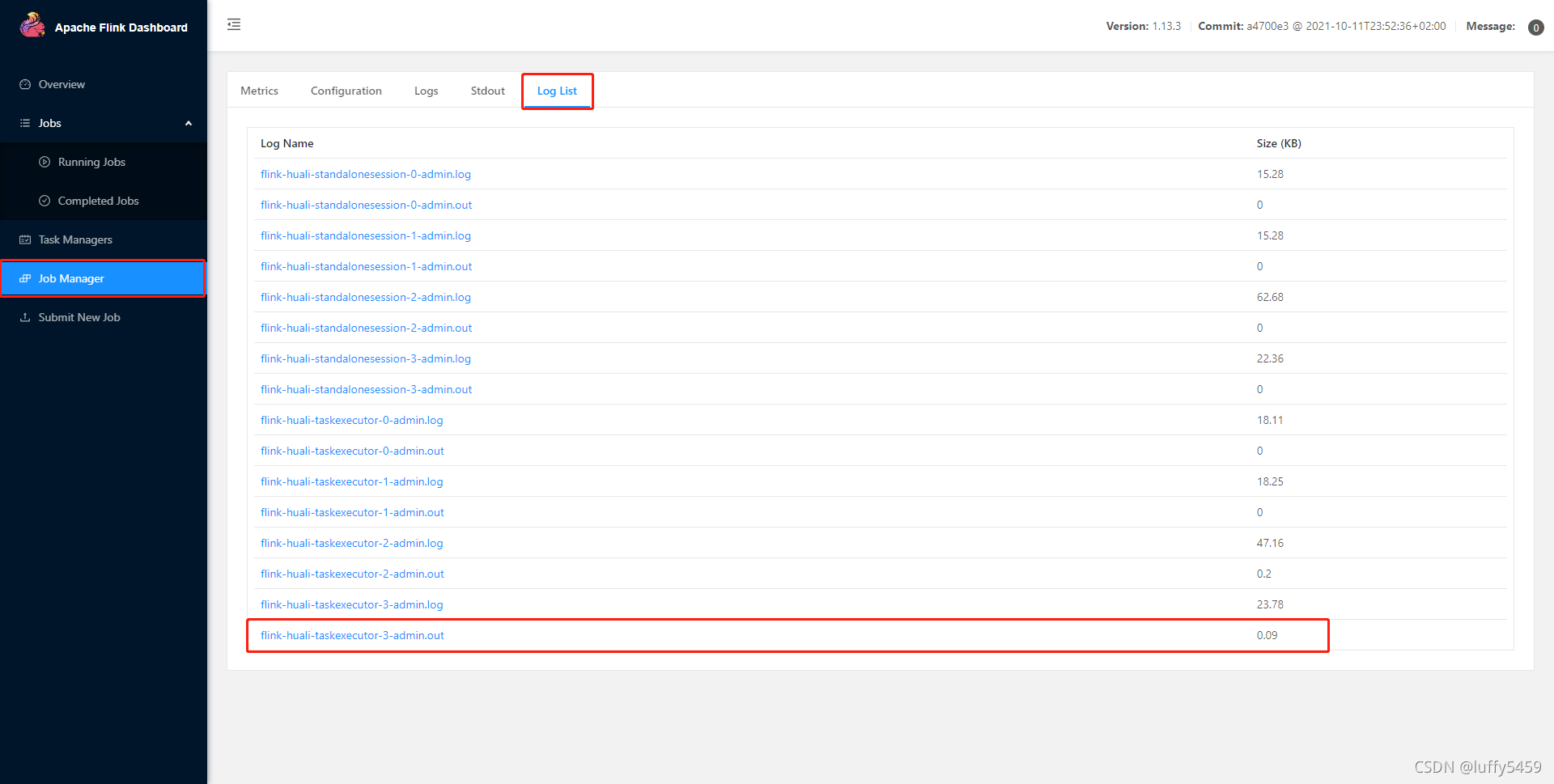Viewport: 1554px width, 784px height.
Task: Open flink-huali-taskexecutor-1-admin.log
Action: tap(352, 481)
